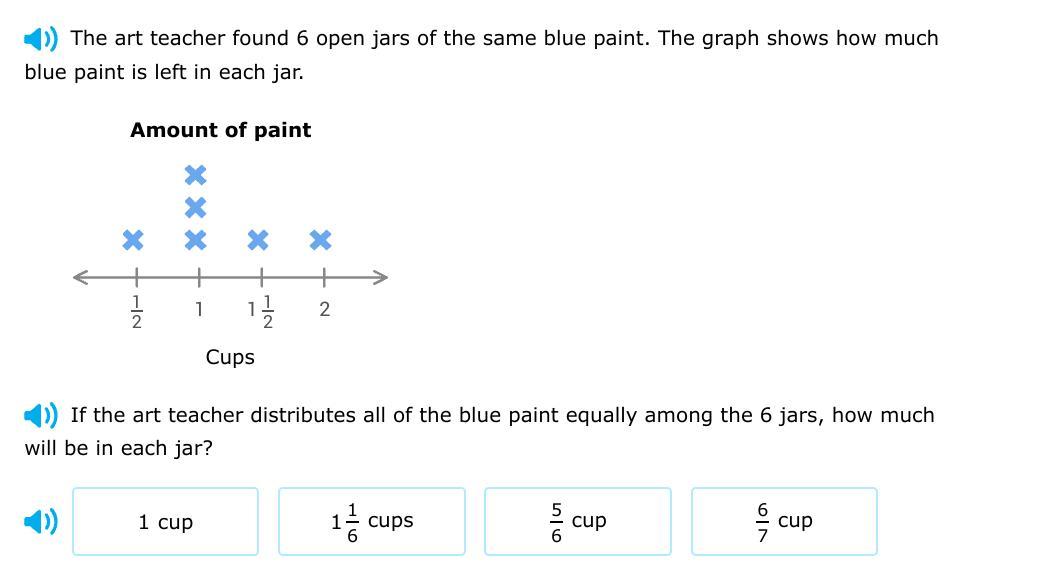Select the "1 cup" answer
The width and height of the screenshot is (1057, 570).
tap(165, 522)
